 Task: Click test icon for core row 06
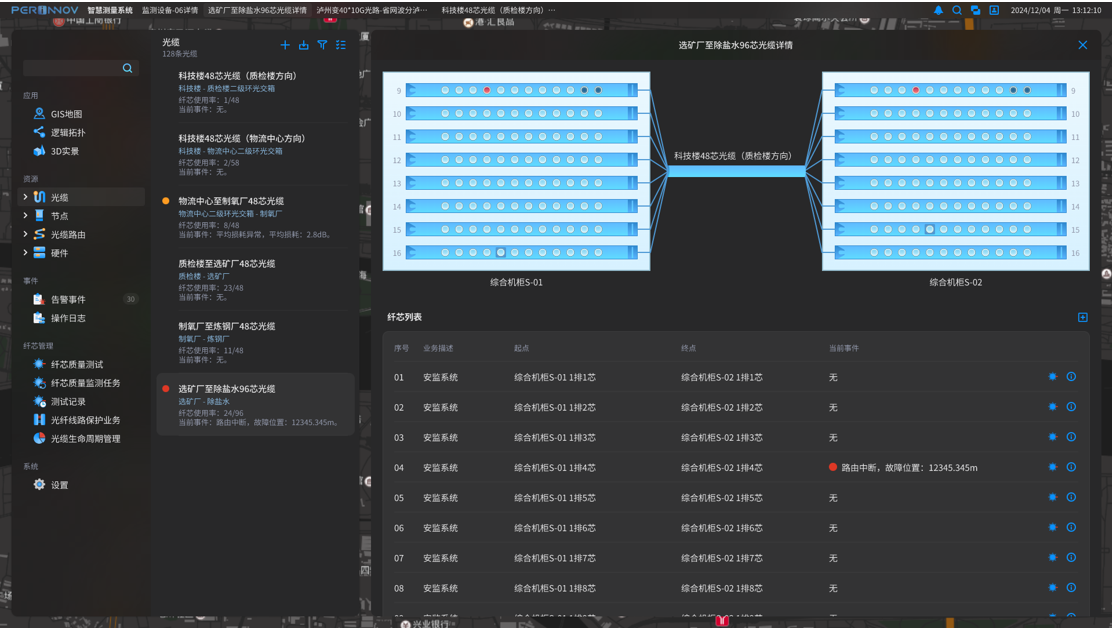point(1052,527)
